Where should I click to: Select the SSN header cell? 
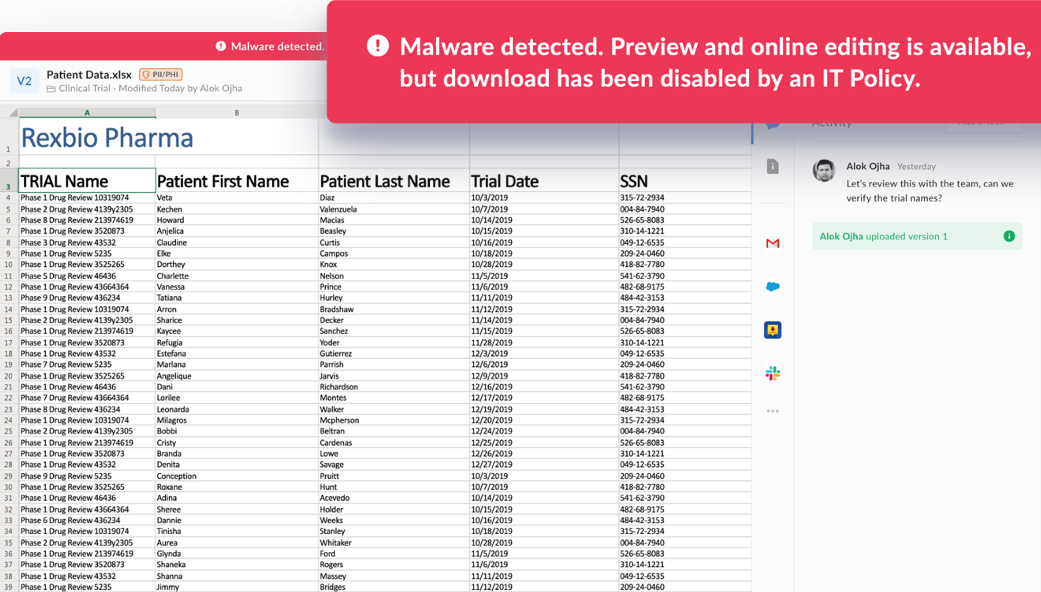(684, 181)
